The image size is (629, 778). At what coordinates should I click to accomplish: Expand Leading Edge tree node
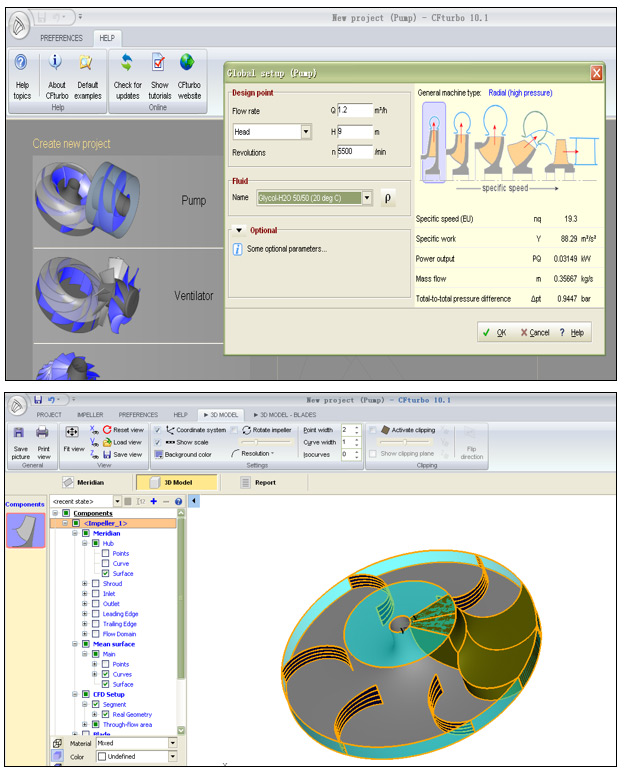coord(85,614)
